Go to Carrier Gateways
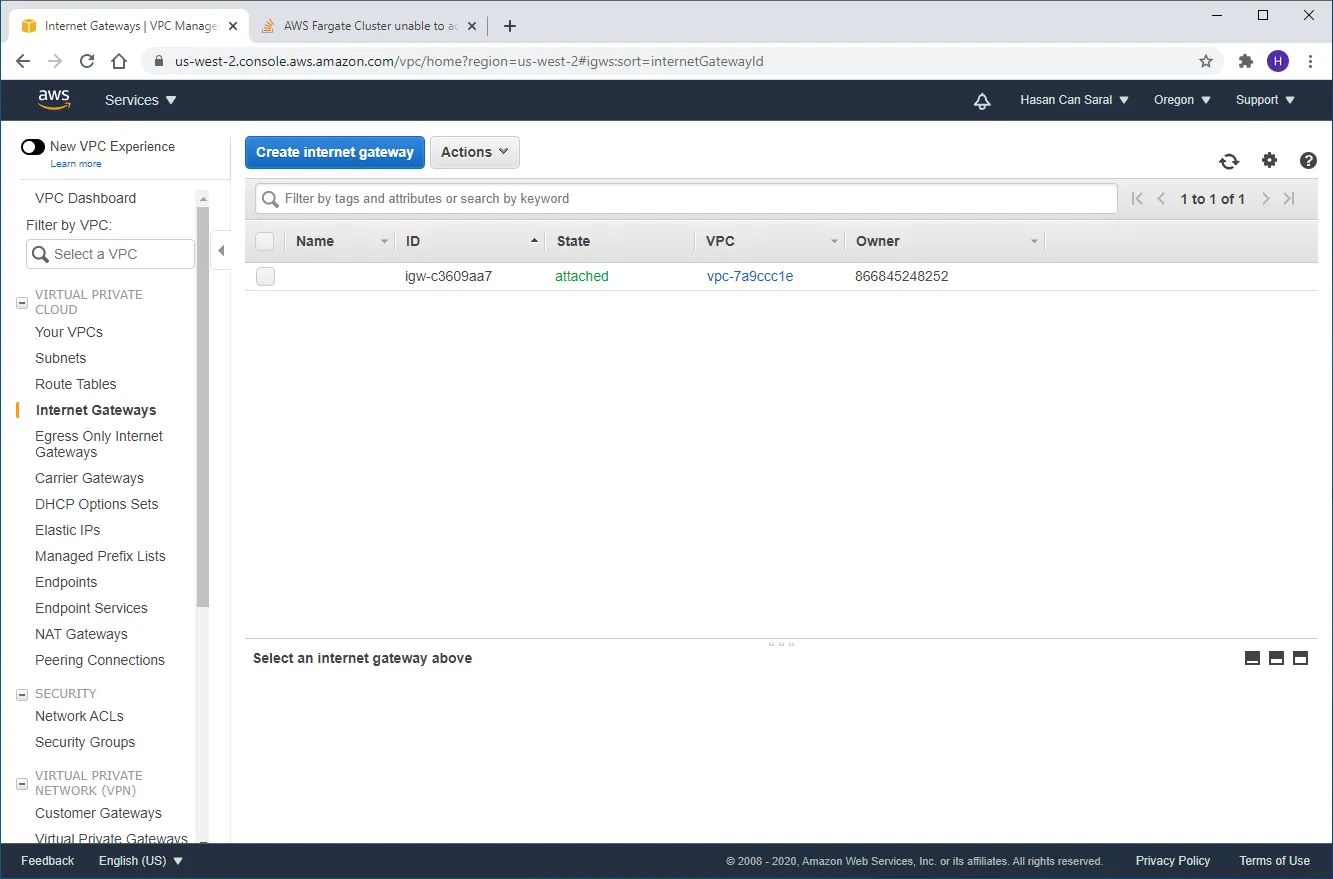The height and width of the screenshot is (879, 1333). pos(90,478)
